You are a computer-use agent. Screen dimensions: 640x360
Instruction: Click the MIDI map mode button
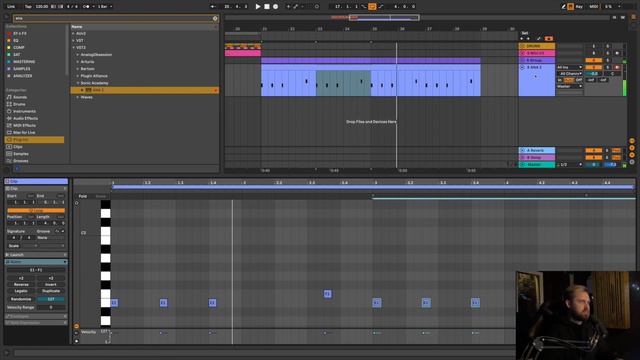(594, 7)
